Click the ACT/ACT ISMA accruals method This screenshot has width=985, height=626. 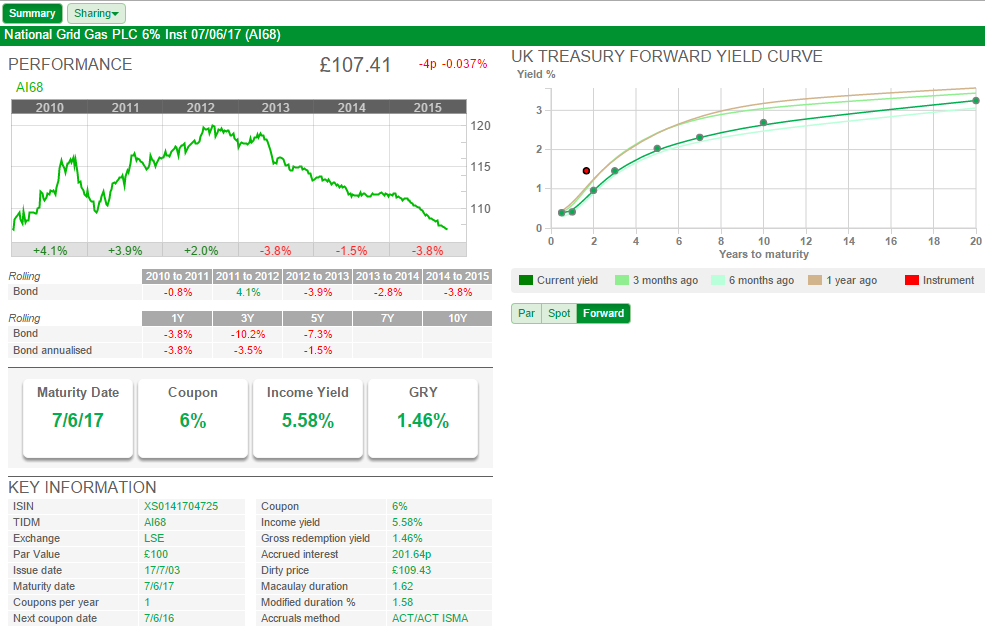(430, 618)
